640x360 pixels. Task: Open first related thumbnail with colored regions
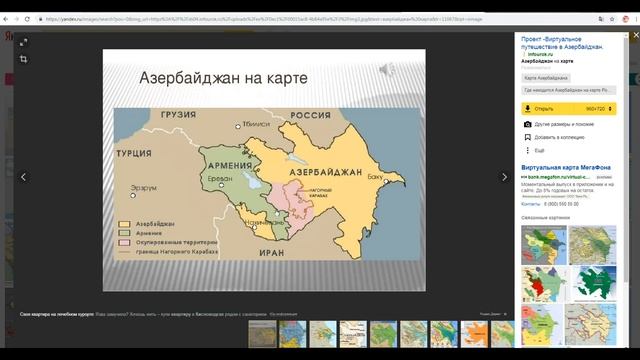click(544, 245)
